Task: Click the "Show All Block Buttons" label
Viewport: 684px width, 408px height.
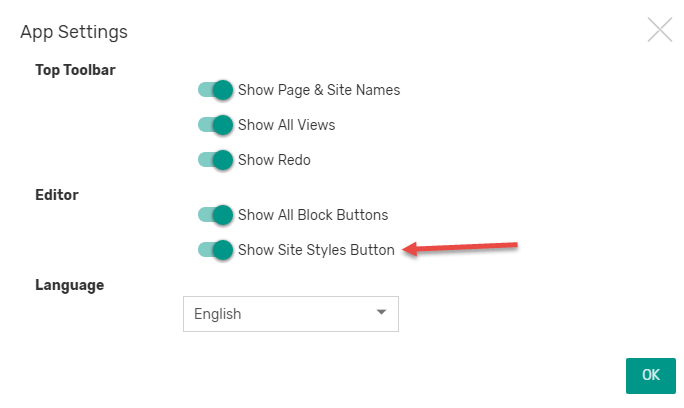Action: (x=313, y=215)
